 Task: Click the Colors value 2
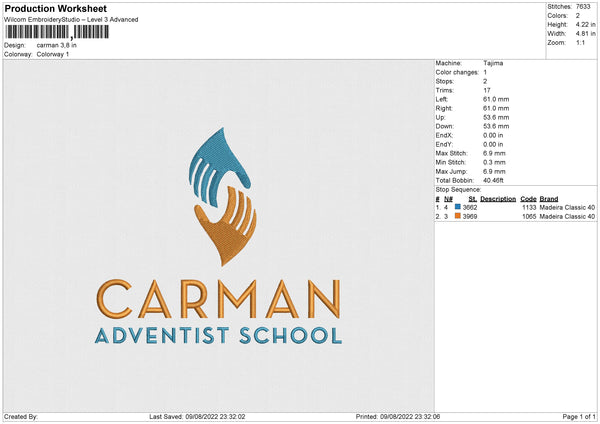pos(578,16)
